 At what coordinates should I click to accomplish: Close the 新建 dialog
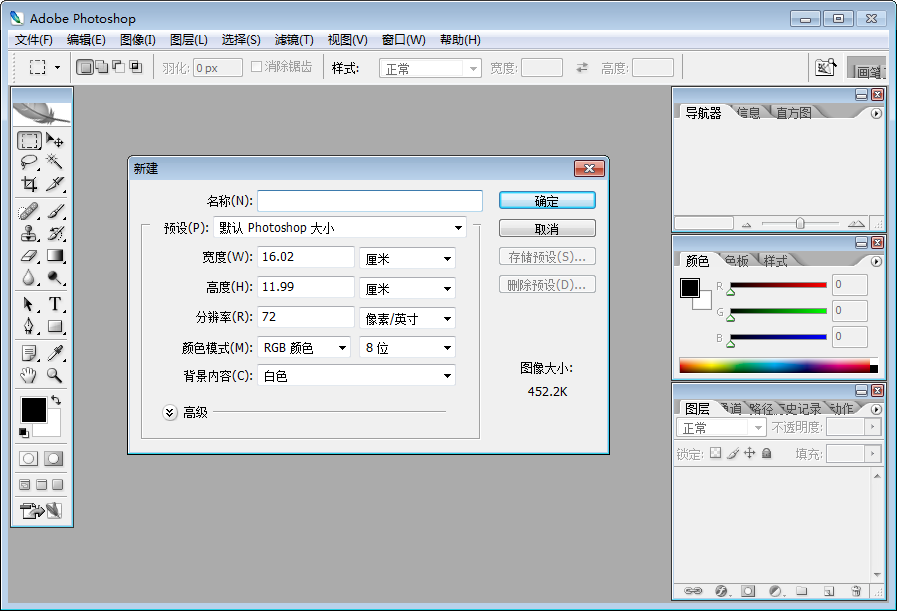589,168
